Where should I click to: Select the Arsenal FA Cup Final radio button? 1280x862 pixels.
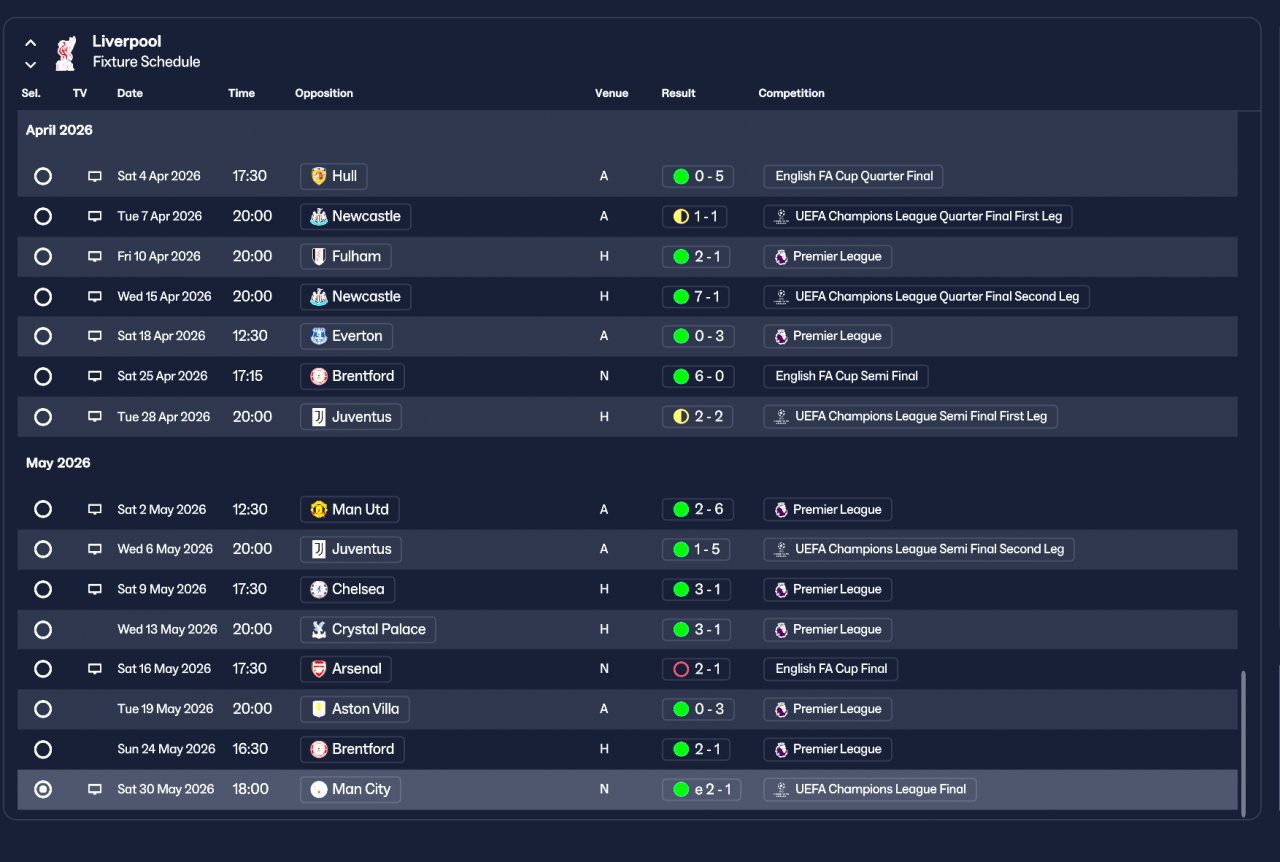[43, 669]
